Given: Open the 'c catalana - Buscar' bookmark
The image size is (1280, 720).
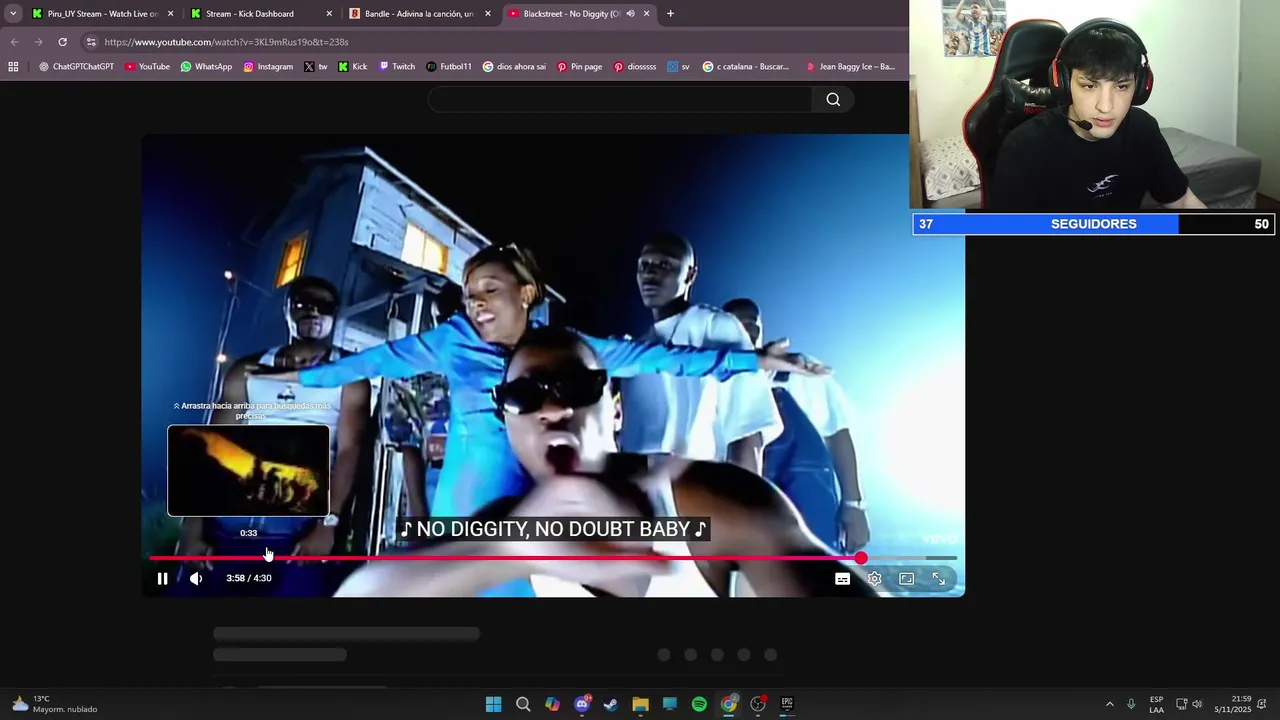Looking at the screenshot, I should point(746,67).
